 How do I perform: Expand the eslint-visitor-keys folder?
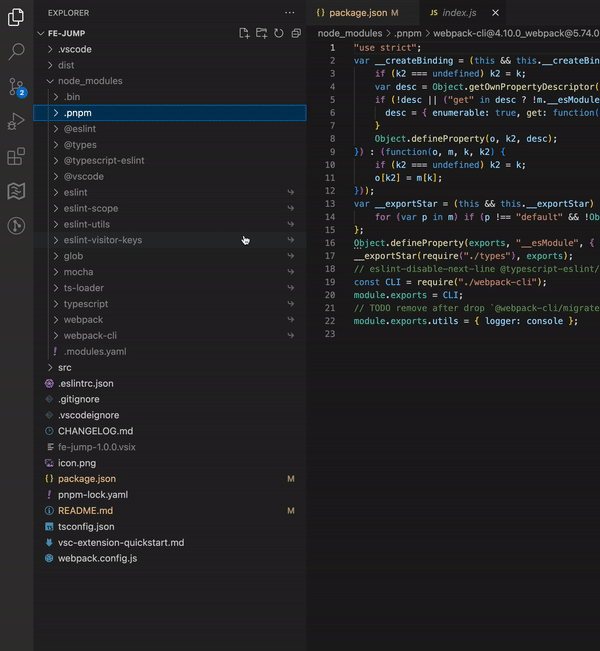coord(170,240)
